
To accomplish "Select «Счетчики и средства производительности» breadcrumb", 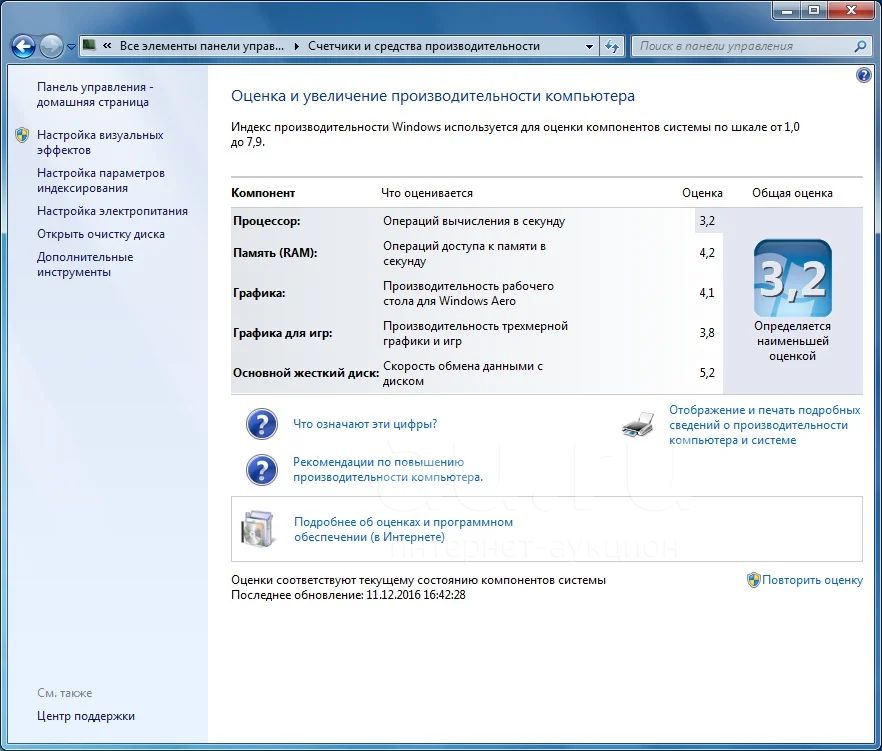I will click(424, 46).
